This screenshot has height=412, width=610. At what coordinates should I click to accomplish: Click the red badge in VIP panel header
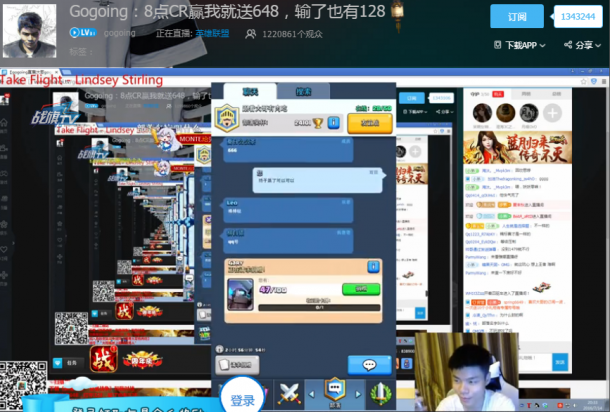(x=498, y=94)
